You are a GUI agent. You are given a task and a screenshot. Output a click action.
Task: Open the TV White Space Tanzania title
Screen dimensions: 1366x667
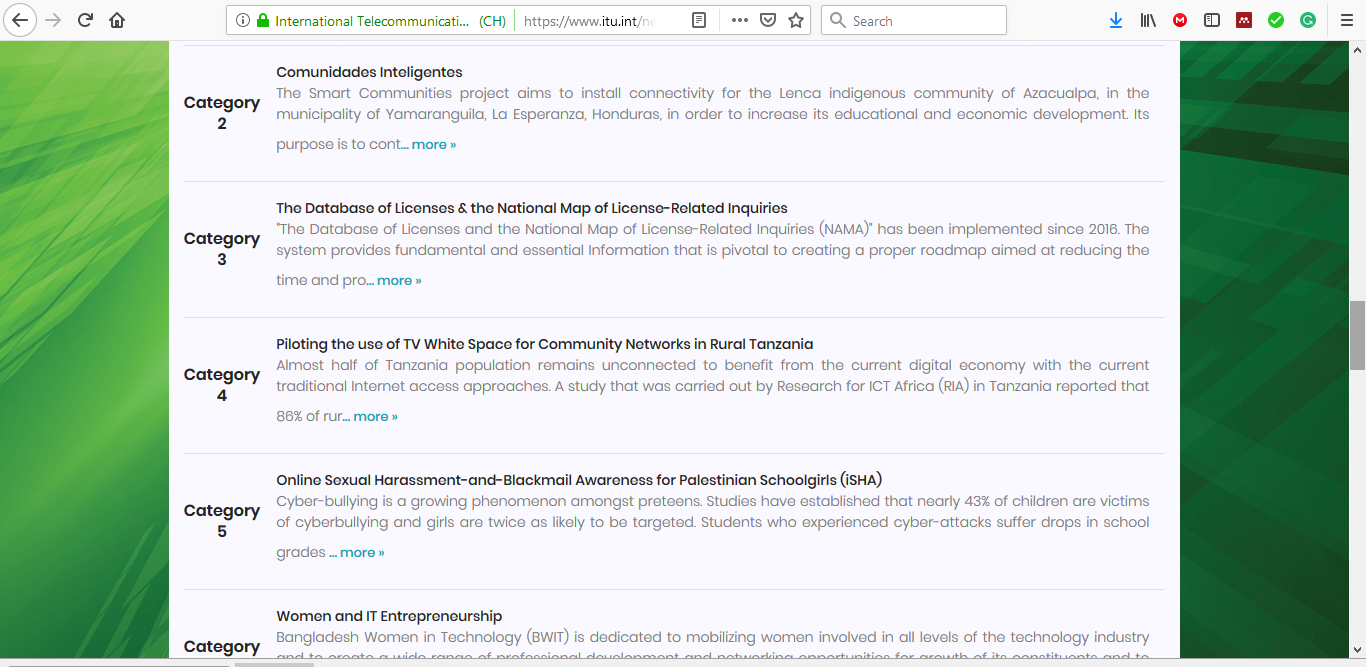(x=545, y=344)
